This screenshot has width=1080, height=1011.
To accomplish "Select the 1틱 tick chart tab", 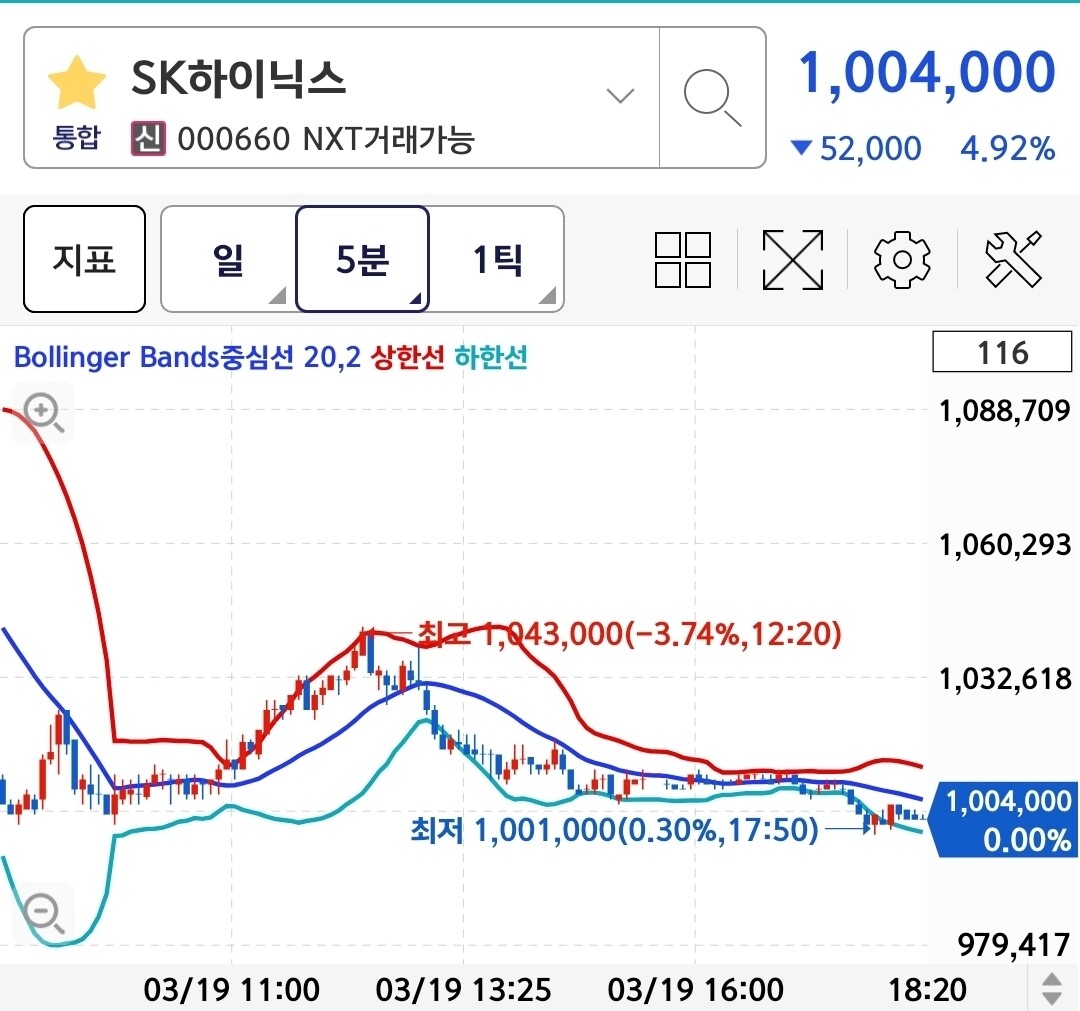I will pyautogui.click(x=497, y=259).
